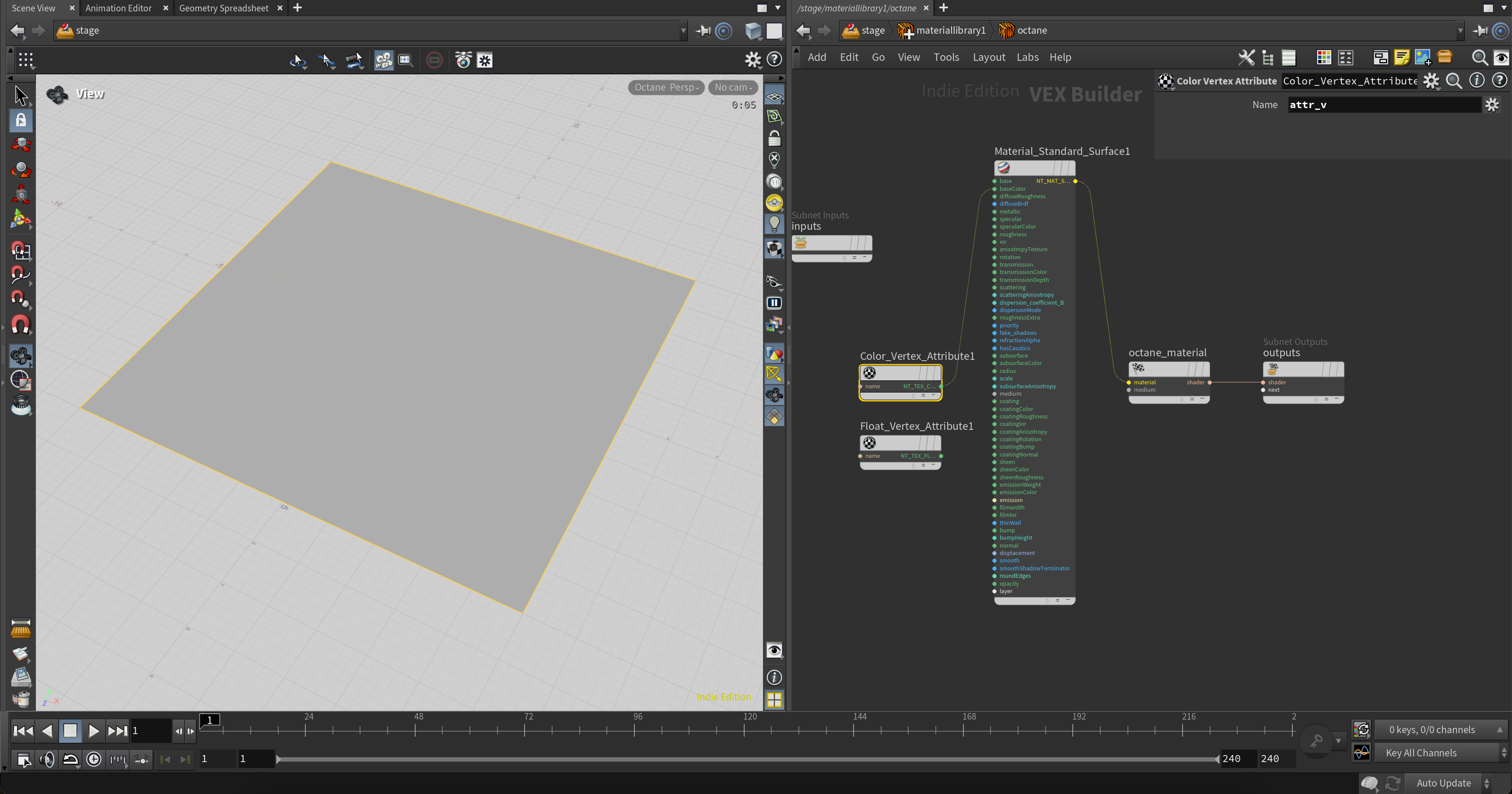
Task: Click the color palette grid icon
Action: tap(1323, 57)
